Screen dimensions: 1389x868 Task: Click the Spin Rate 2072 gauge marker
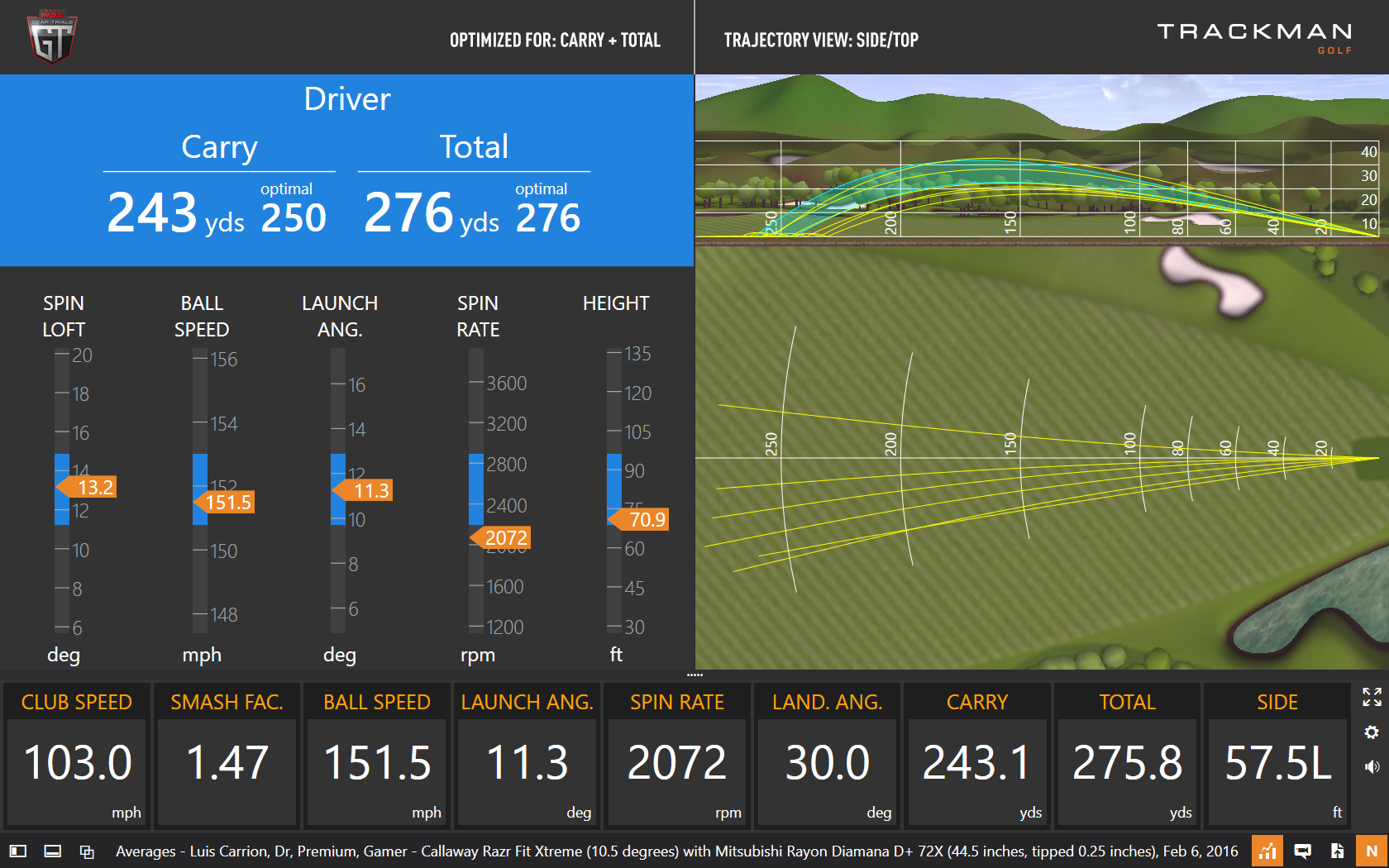500,537
